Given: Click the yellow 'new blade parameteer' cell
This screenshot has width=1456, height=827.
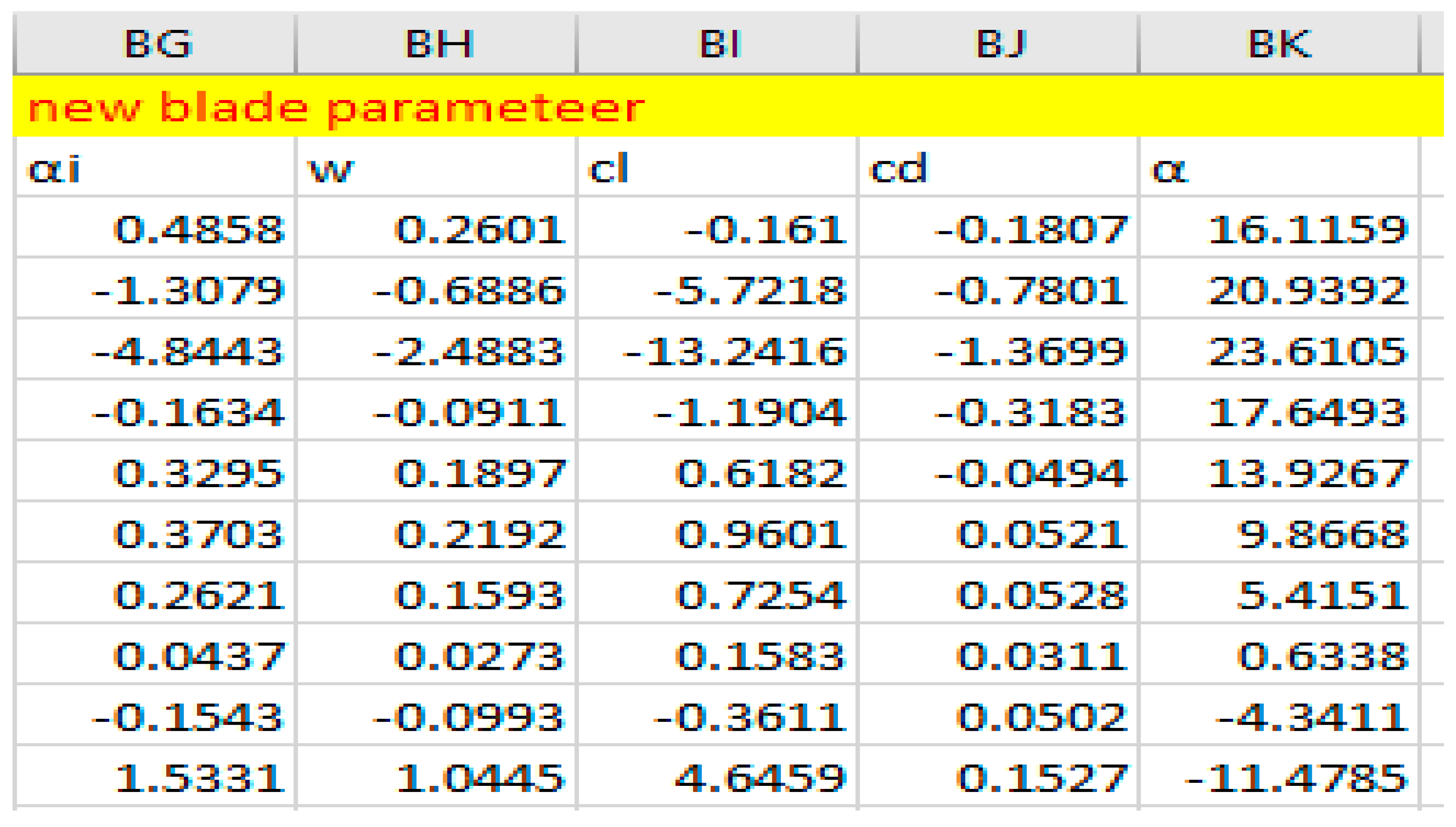Looking at the screenshot, I should pos(335,107).
